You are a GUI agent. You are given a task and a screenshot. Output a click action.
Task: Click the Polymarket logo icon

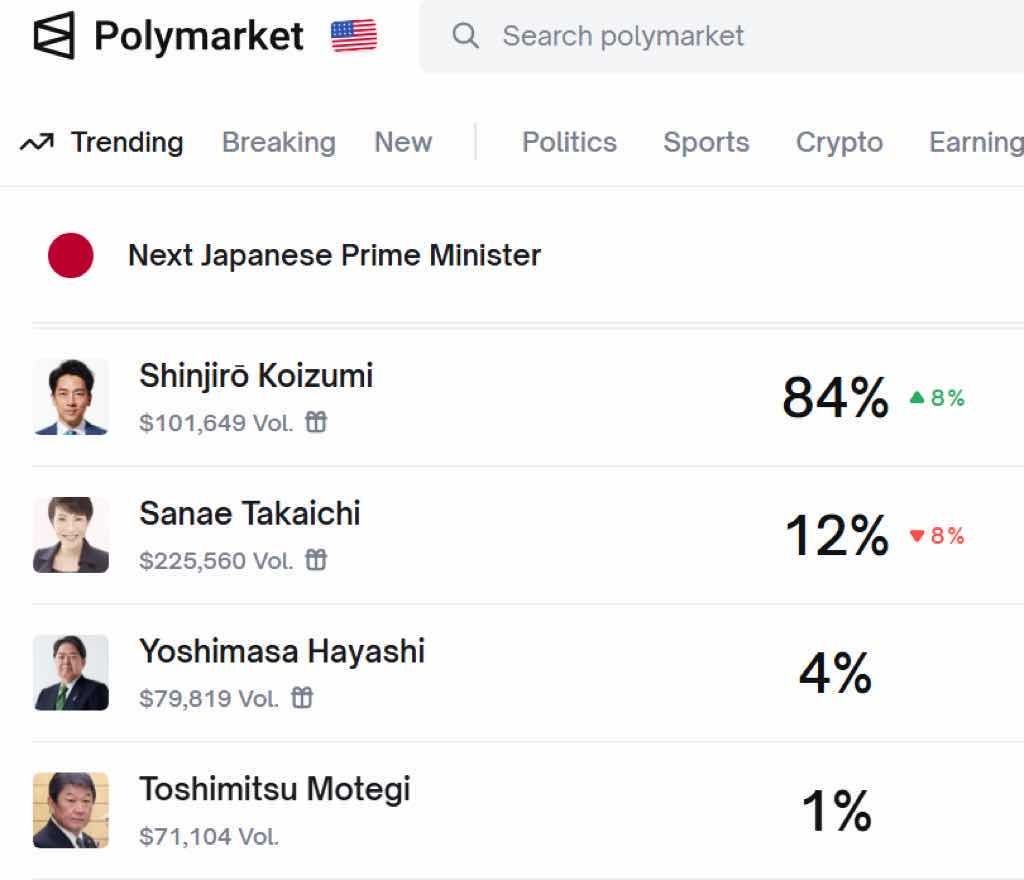pos(54,36)
